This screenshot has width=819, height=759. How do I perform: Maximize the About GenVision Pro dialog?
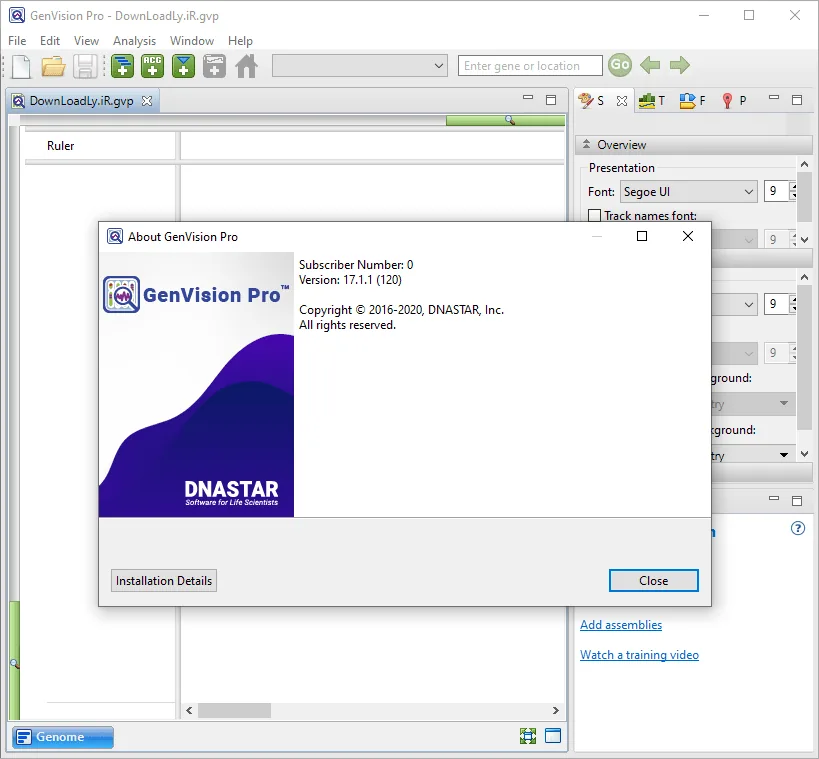642,236
